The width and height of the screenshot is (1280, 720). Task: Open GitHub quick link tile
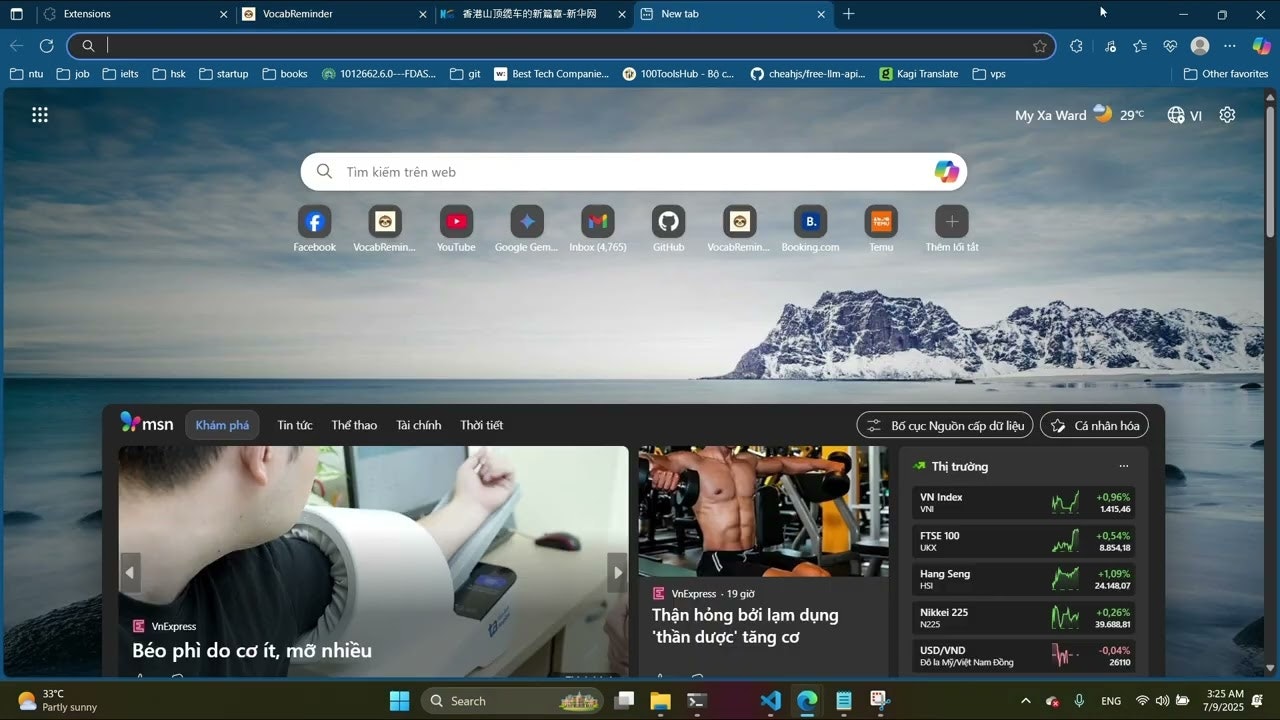point(668,229)
